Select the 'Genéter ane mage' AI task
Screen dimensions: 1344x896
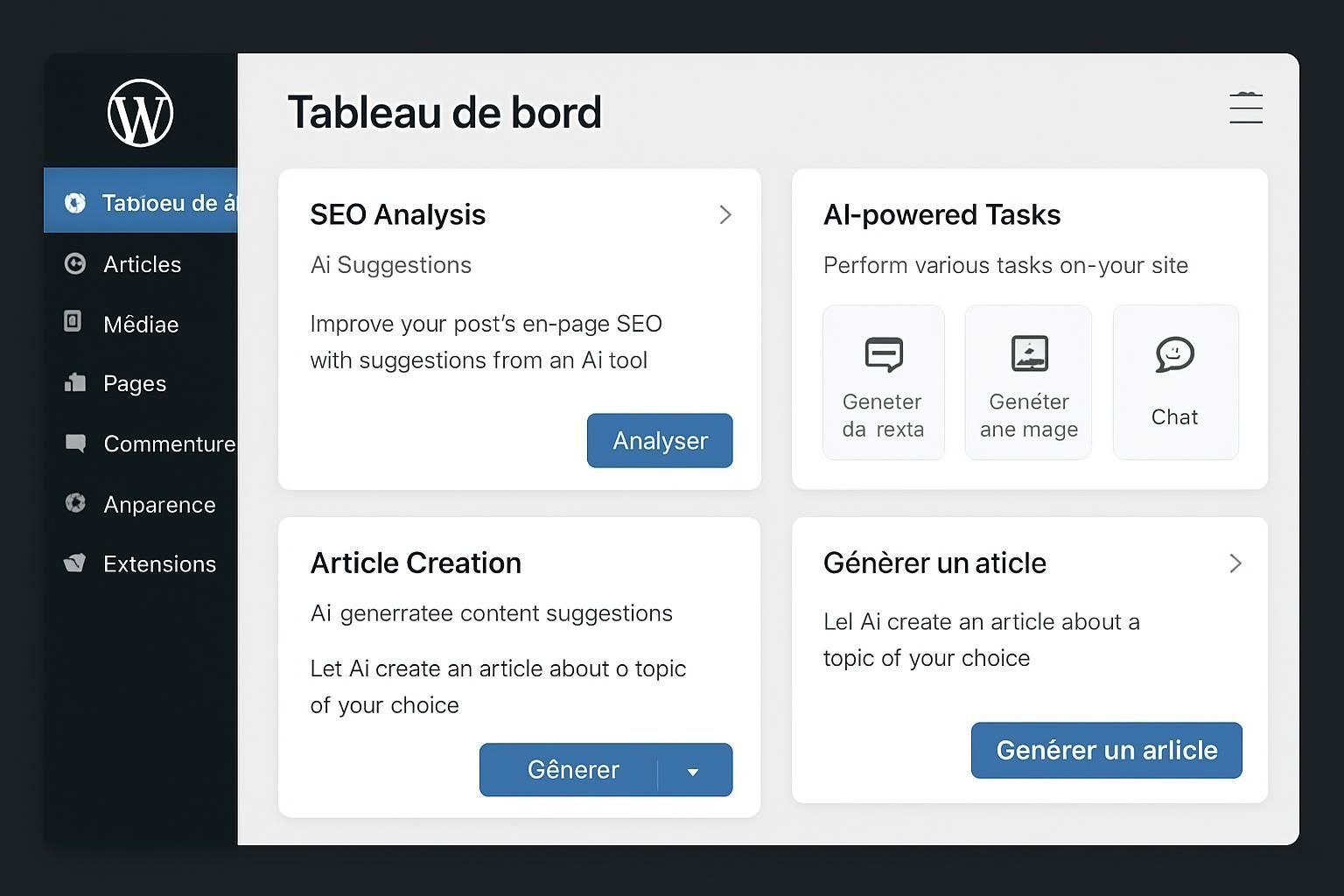click(1028, 381)
